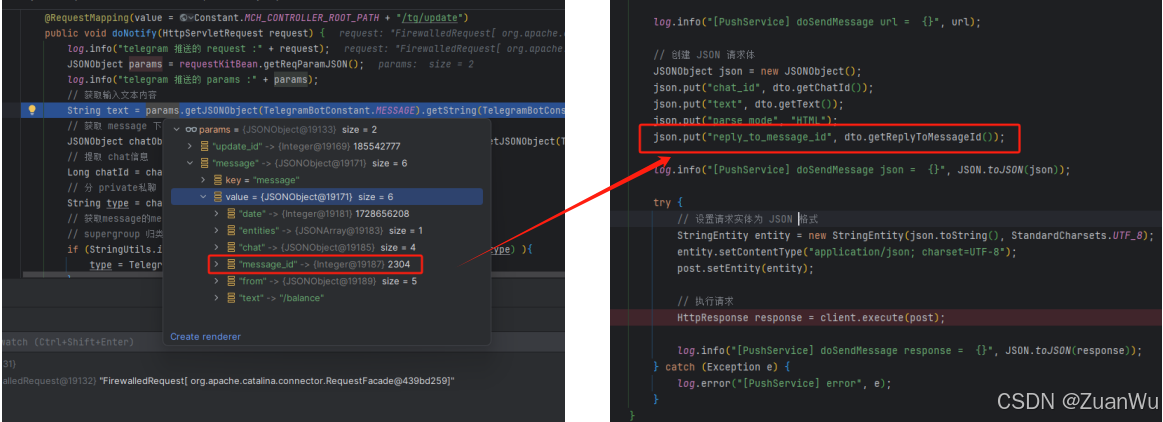Click the field icon of "entities" entry

(232, 231)
